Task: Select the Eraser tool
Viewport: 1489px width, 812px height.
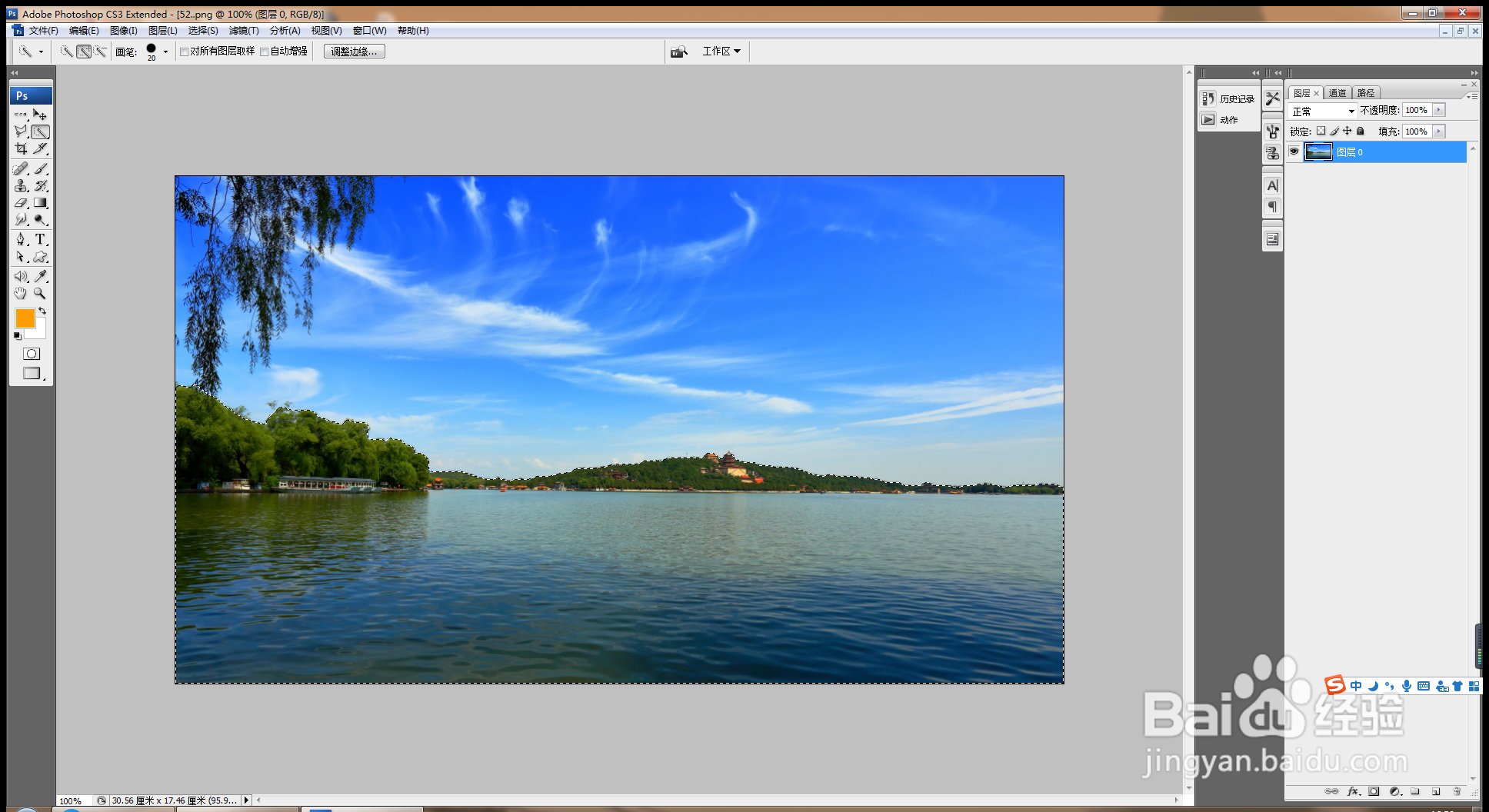Action: click(21, 203)
